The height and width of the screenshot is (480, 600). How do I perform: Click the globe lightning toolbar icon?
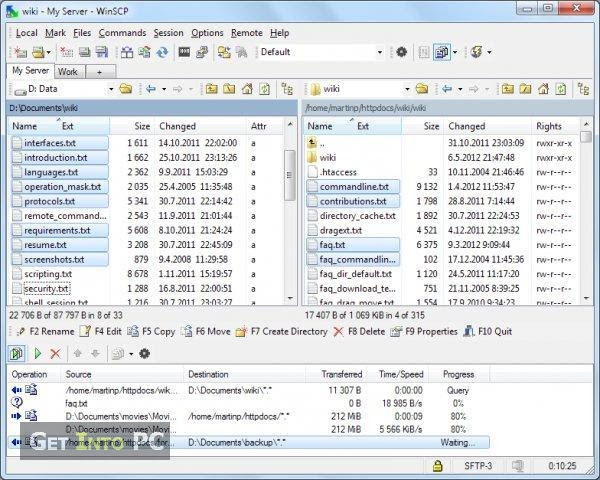[x=477, y=52]
